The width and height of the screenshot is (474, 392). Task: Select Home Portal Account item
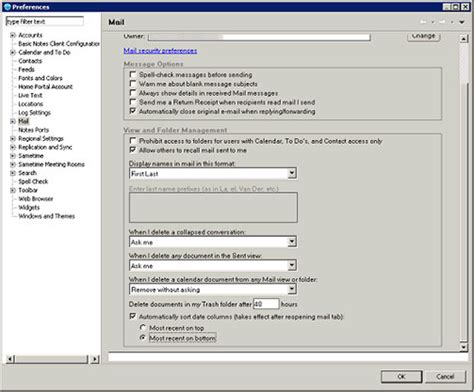click(x=45, y=87)
